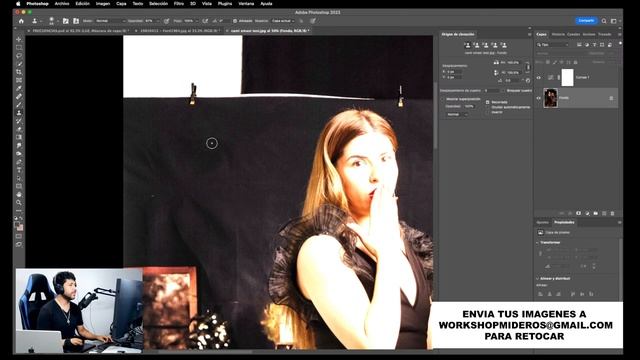Toggle Clone Source panel from options bar
The image size is (640, 360).
tap(76, 21)
